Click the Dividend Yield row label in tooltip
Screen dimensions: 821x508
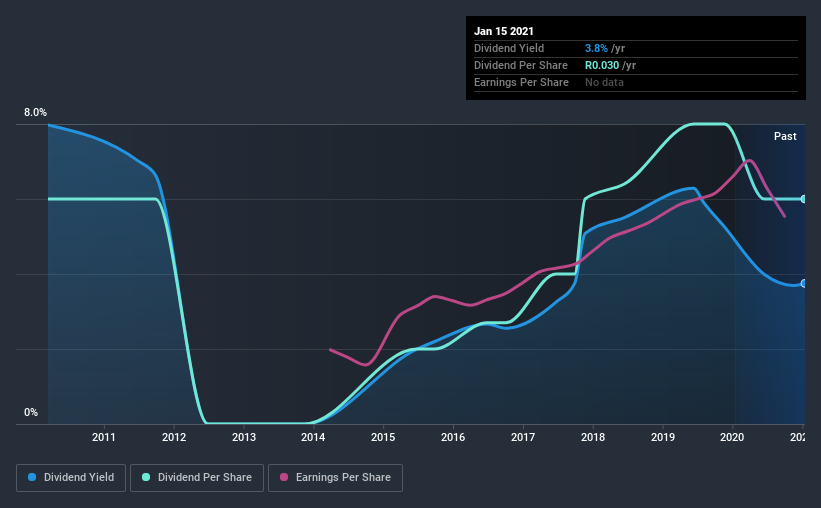[x=509, y=48]
